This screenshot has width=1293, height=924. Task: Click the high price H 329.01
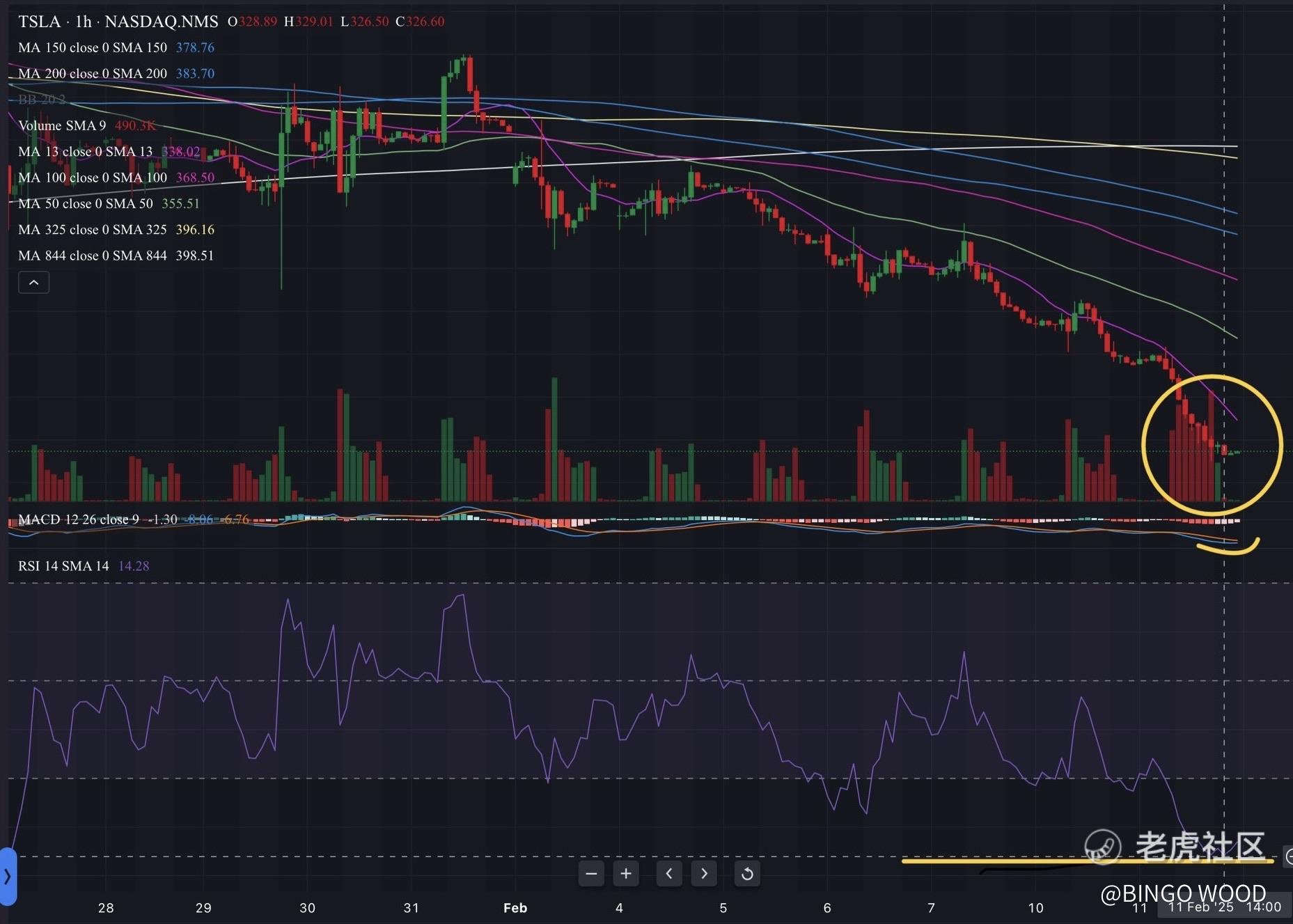coord(308,22)
